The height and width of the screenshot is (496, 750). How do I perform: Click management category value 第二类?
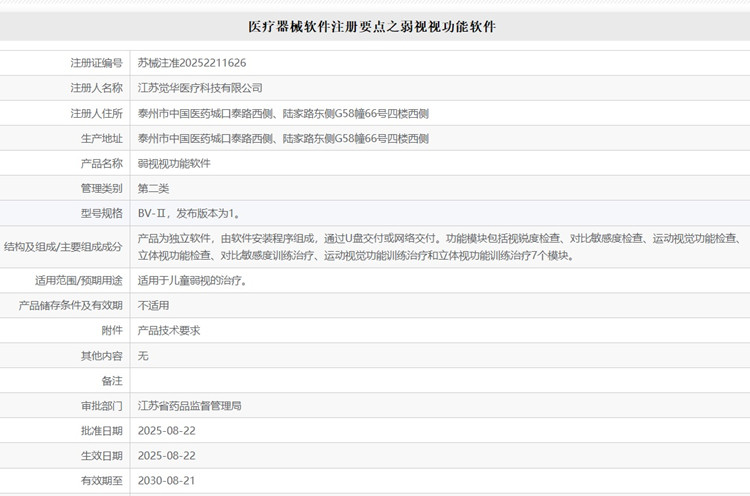click(x=153, y=188)
